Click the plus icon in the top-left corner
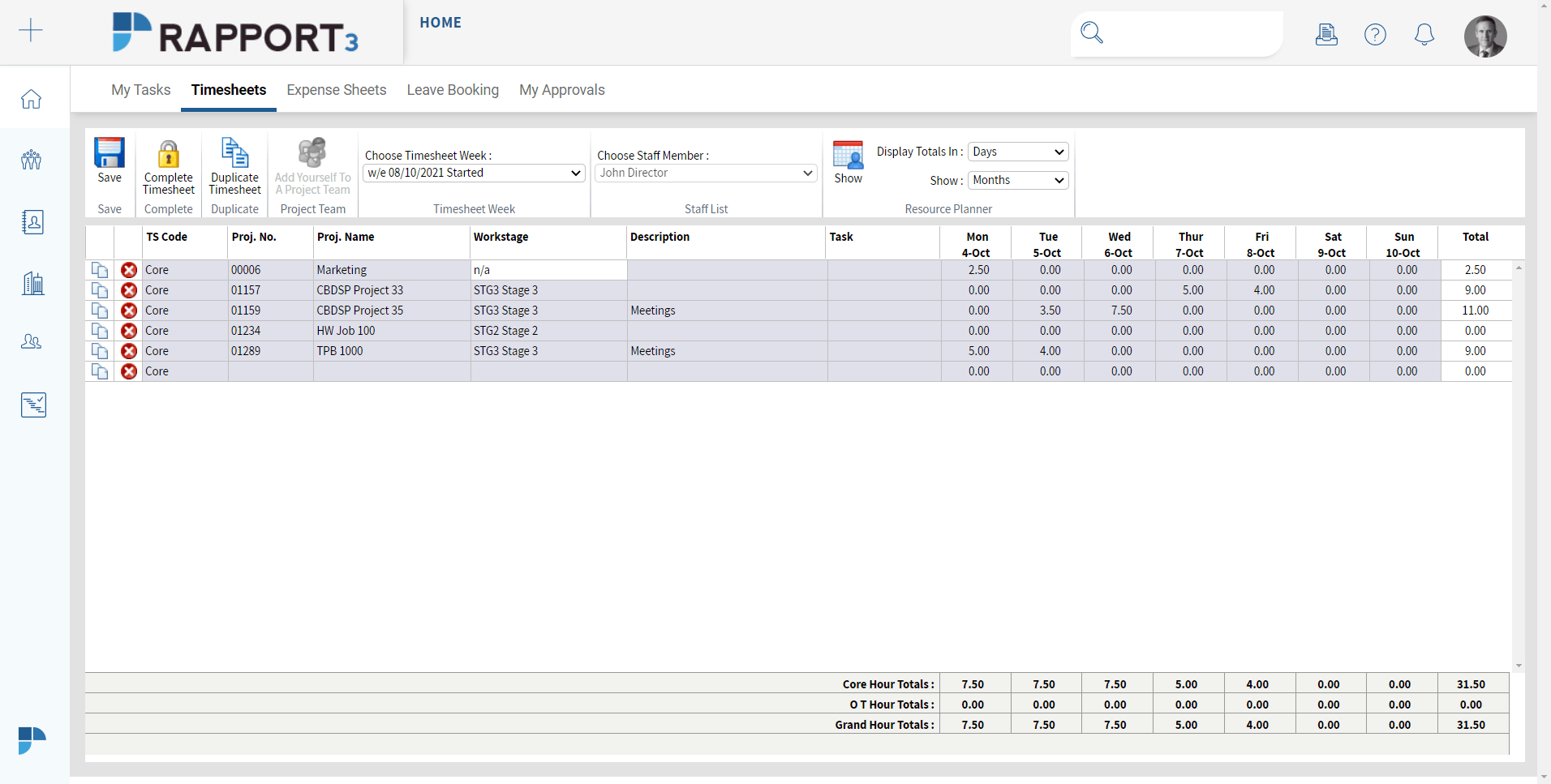 tap(31, 30)
